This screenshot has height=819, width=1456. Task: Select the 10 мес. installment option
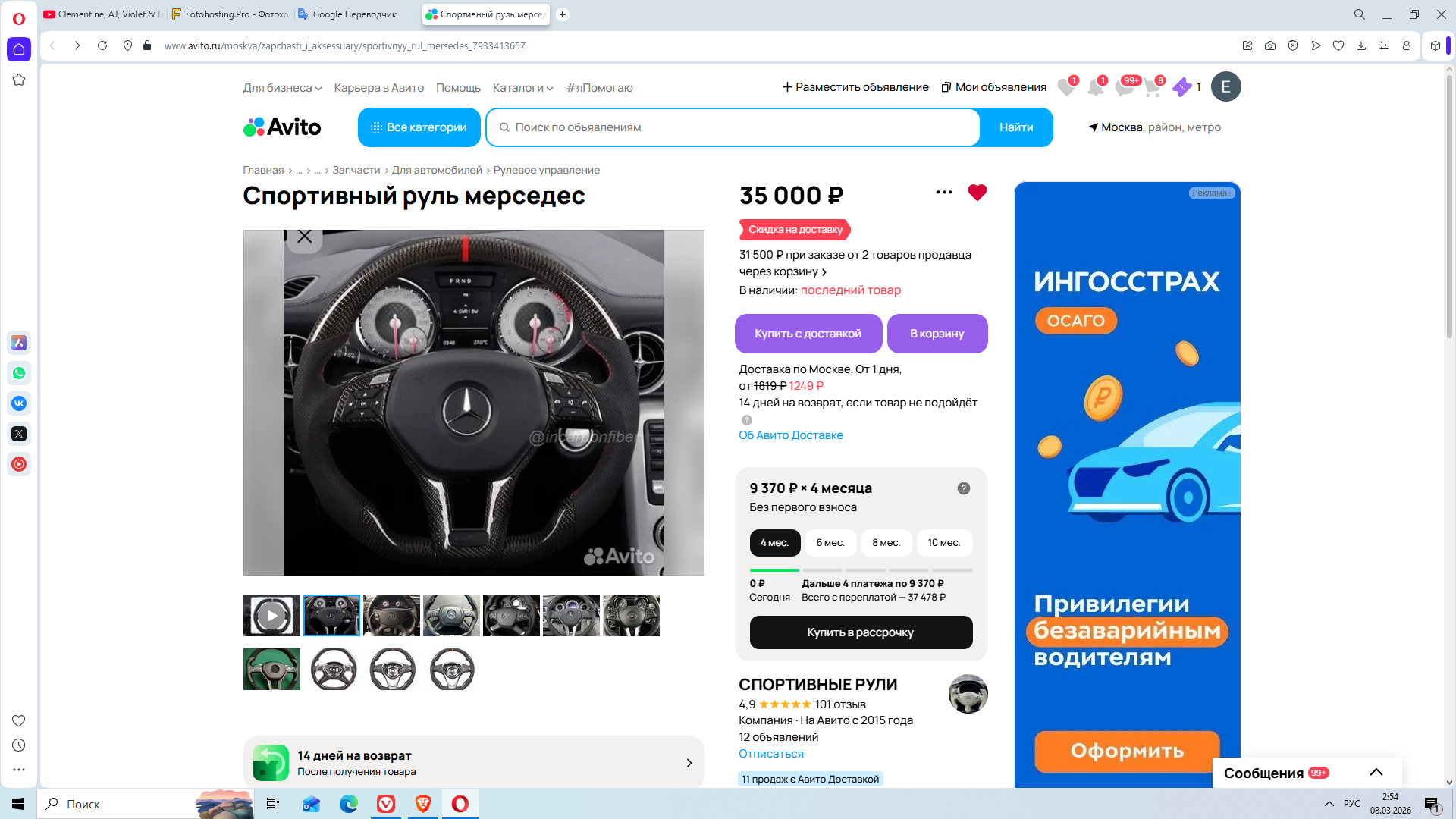click(x=943, y=543)
